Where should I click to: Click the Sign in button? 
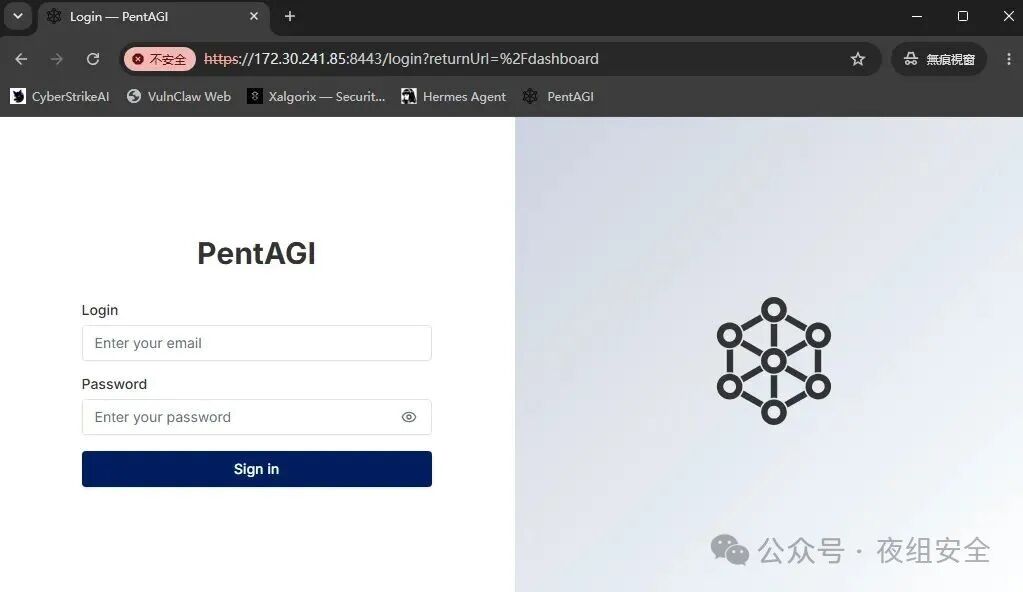(256, 469)
